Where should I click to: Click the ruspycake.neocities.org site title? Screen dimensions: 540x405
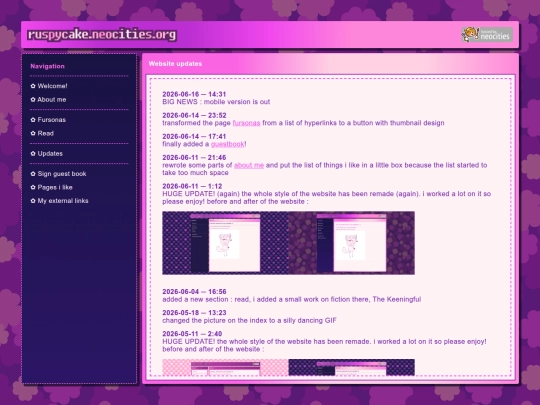tap(102, 34)
